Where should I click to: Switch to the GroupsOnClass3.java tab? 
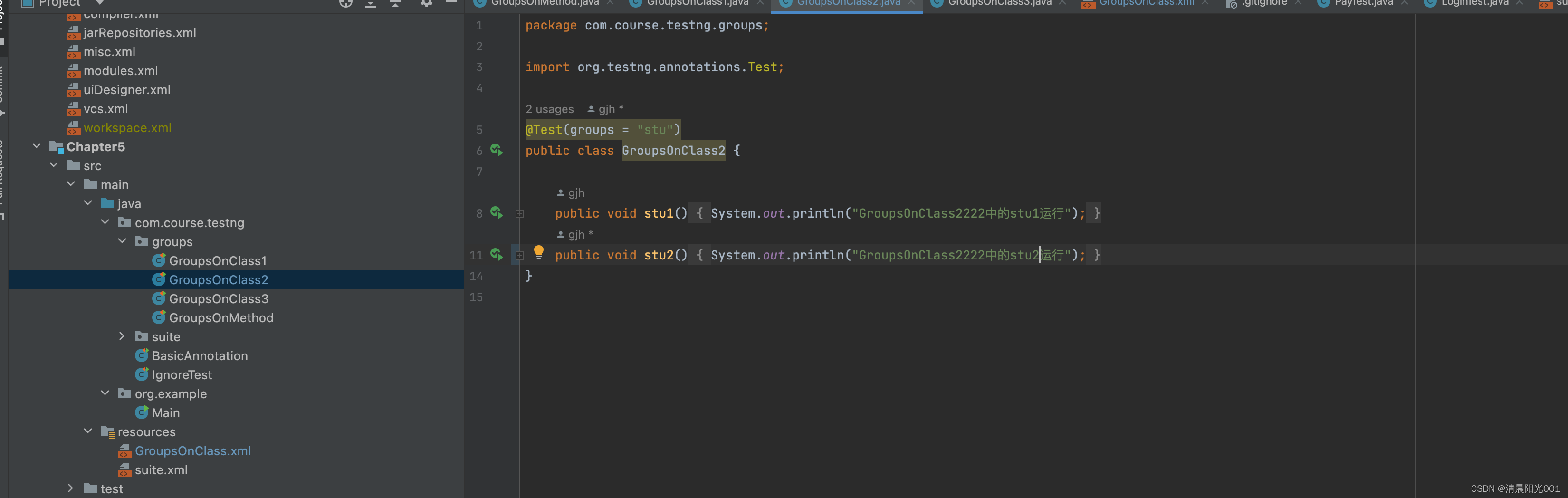(999, 4)
